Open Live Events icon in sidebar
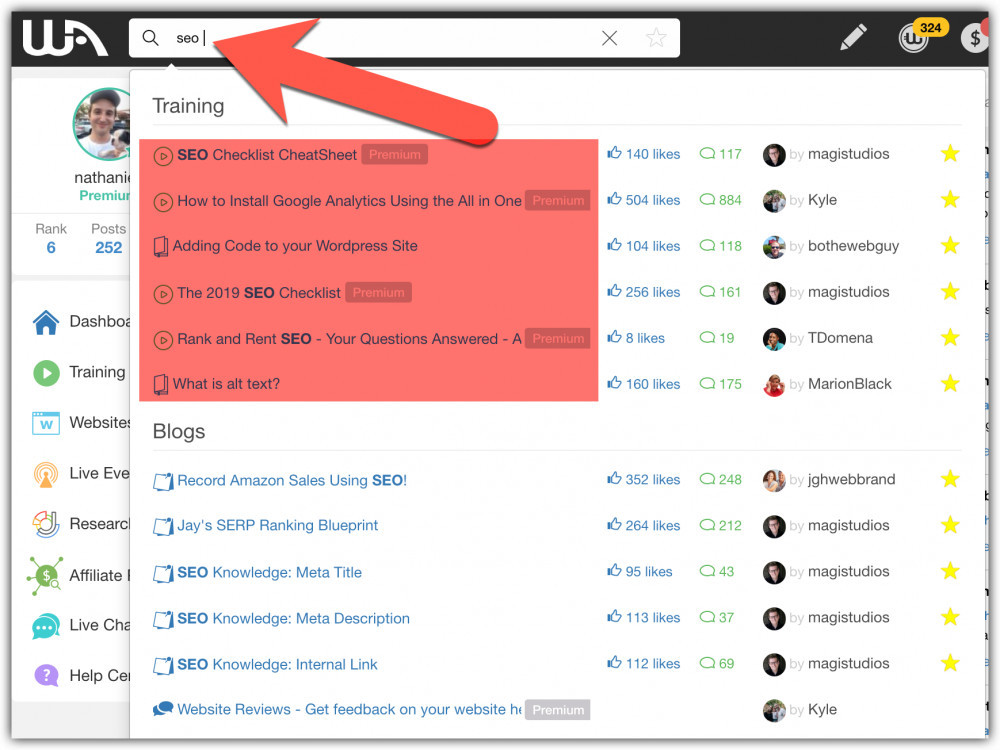Screen dimensions: 1000x750 click(46, 474)
